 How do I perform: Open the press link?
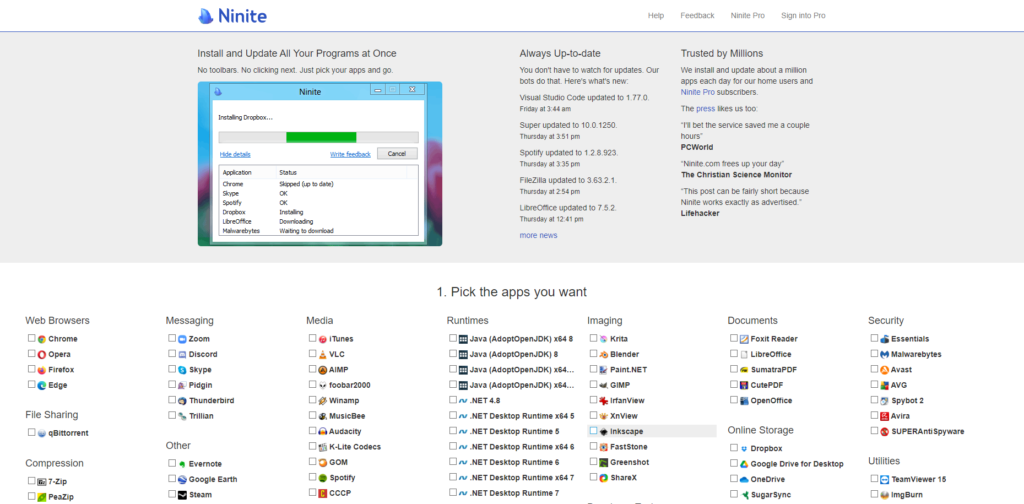(705, 107)
